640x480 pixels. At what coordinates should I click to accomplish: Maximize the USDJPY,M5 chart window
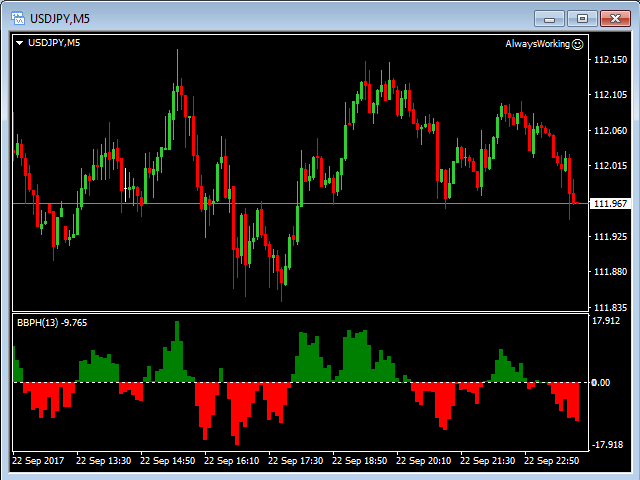581,17
